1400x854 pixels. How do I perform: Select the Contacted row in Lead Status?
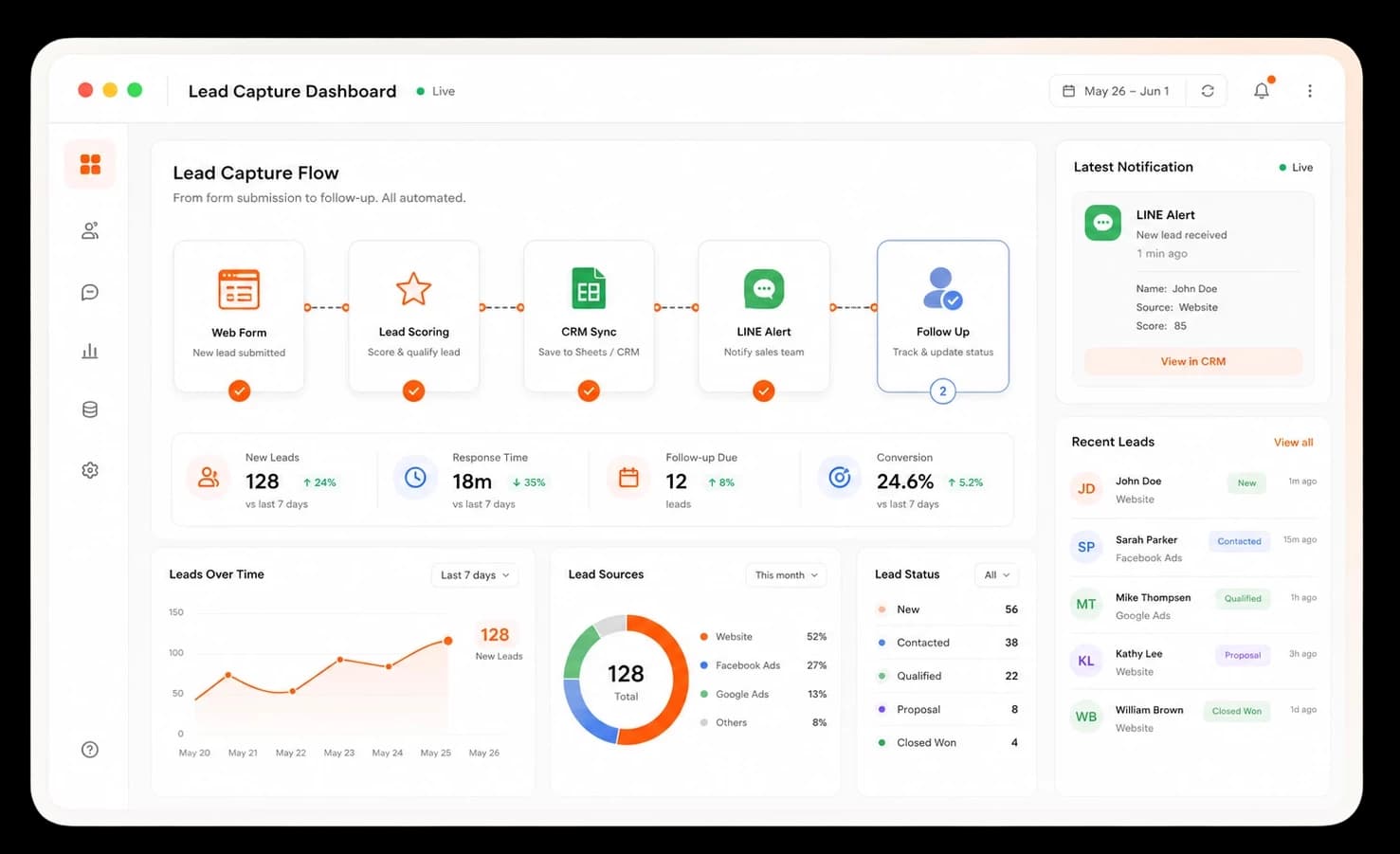[x=947, y=643]
